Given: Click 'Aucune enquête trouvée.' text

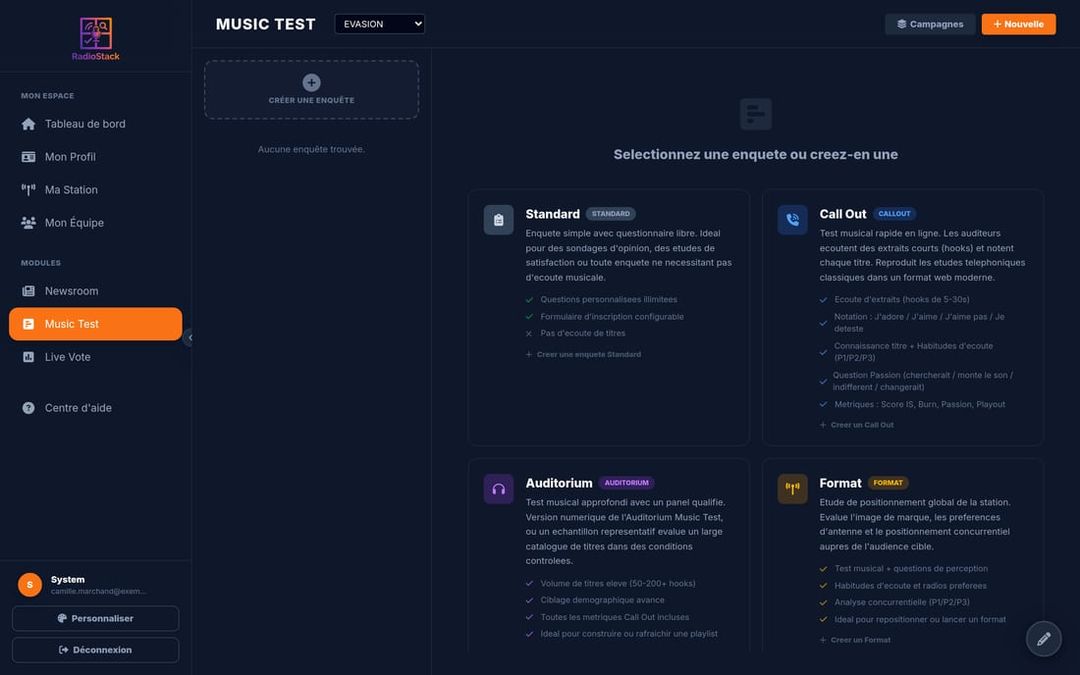Looking at the screenshot, I should tap(311, 149).
